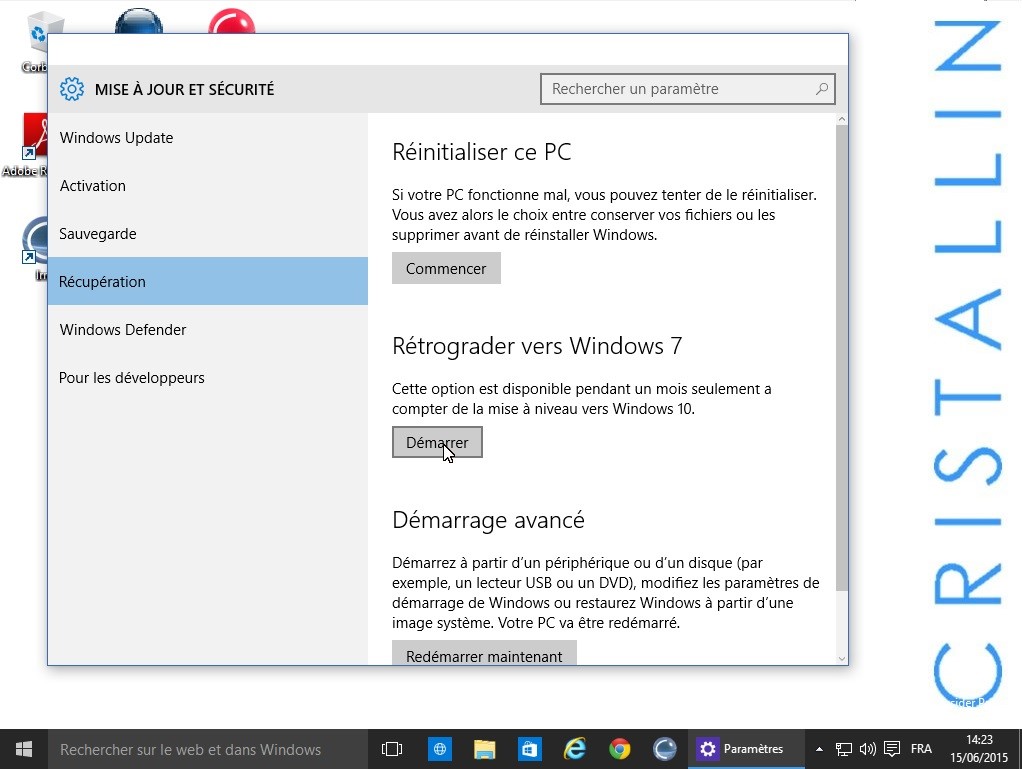This screenshot has width=1022, height=769.
Task: Open Task View from the taskbar
Action: tap(392, 749)
